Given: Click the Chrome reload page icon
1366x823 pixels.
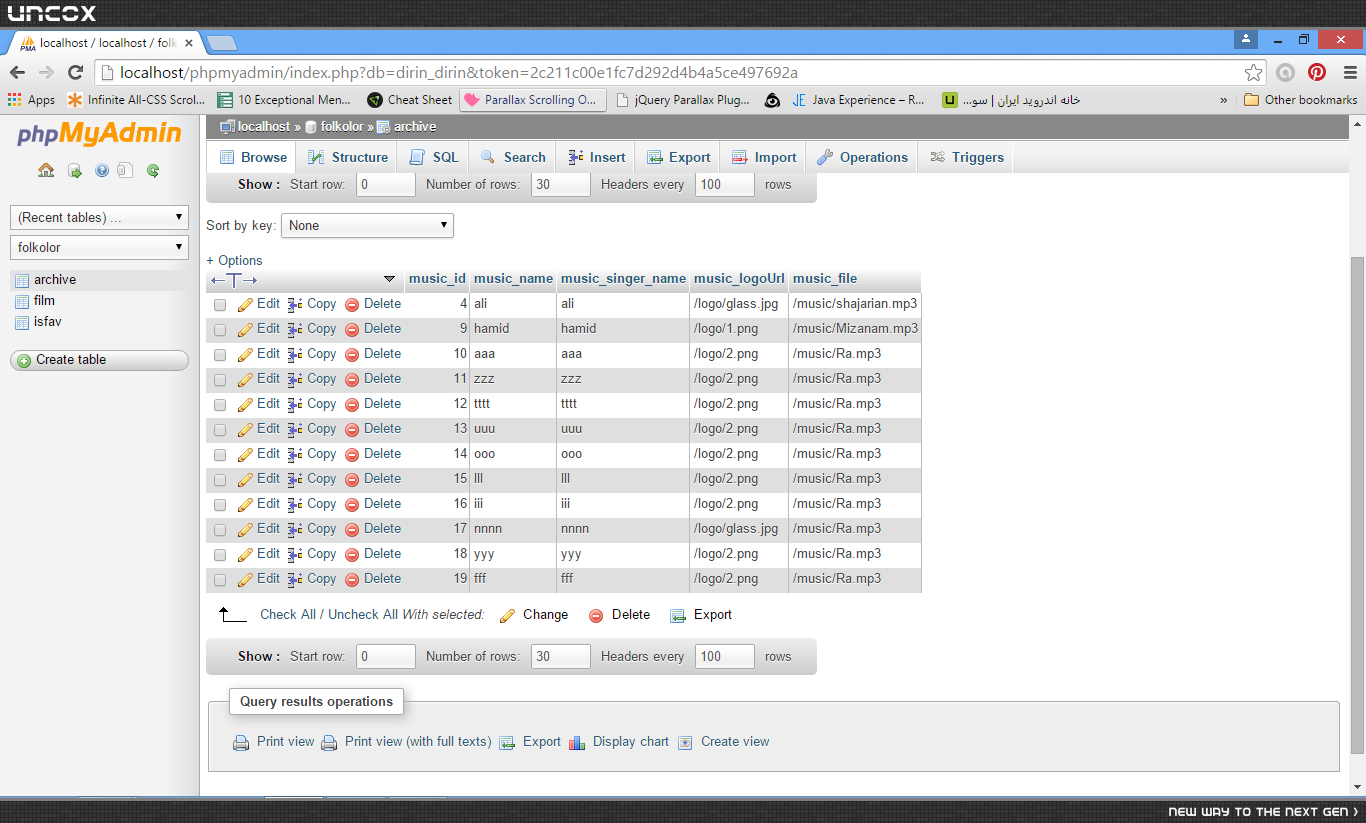Looking at the screenshot, I should click(75, 72).
